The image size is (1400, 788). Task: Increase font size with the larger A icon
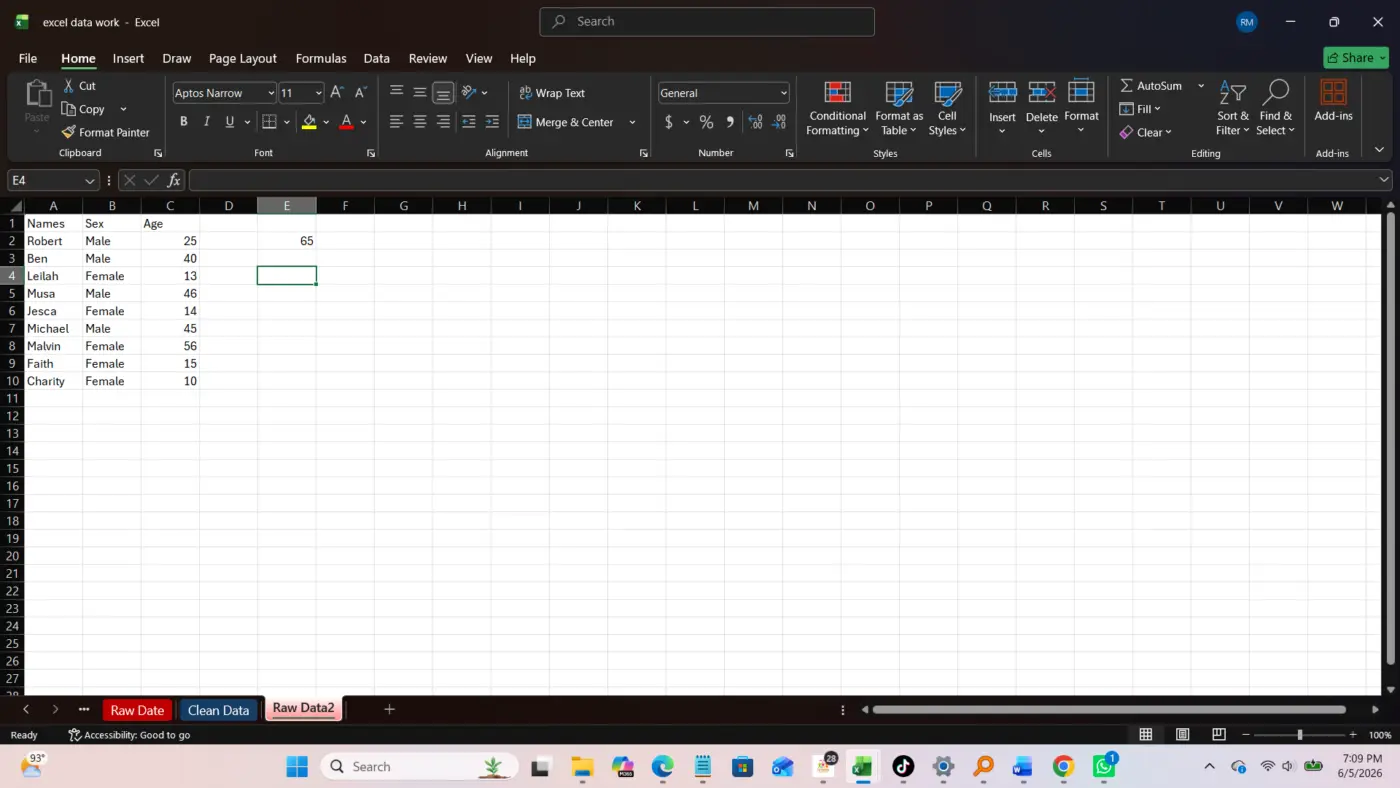pos(337,93)
